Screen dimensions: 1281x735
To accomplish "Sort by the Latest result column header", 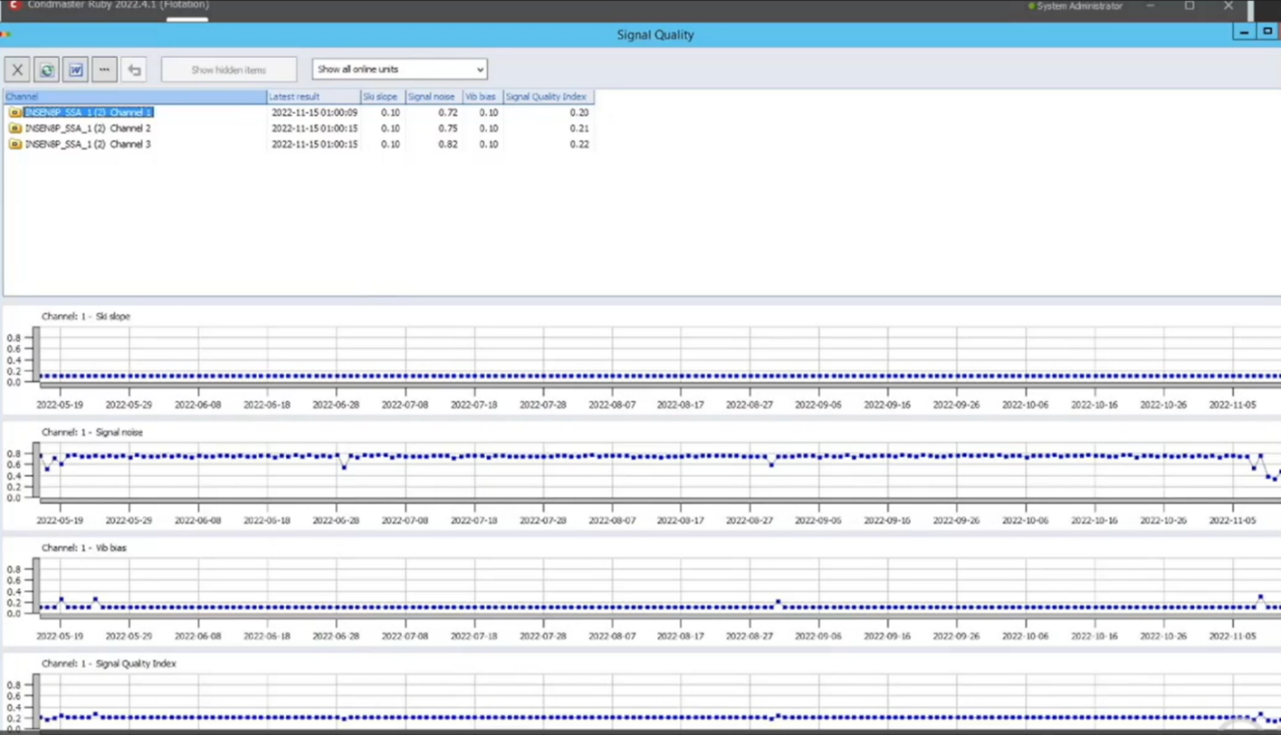I will coord(313,97).
